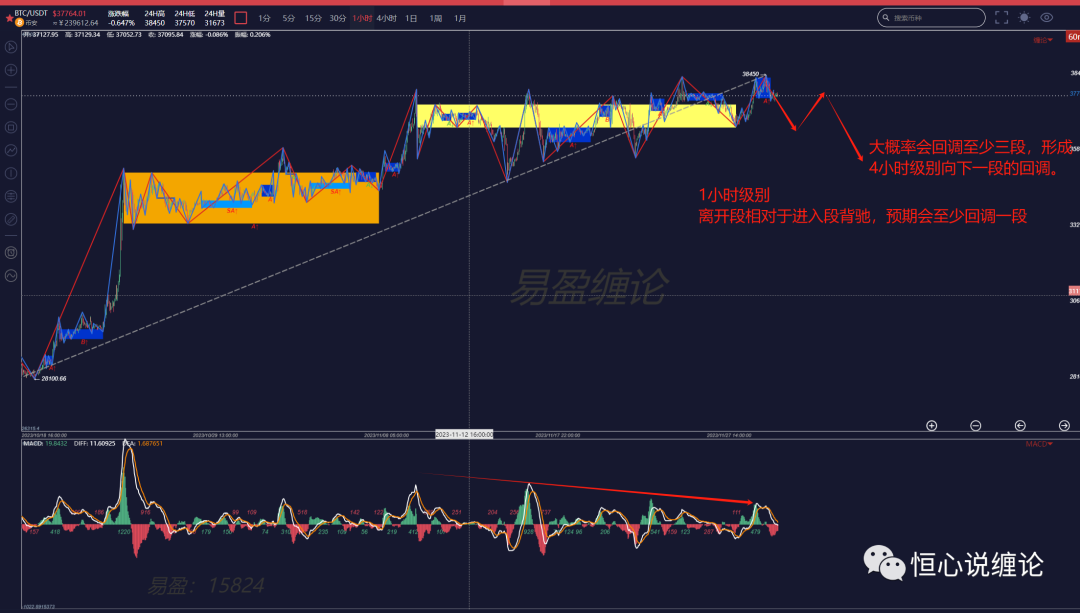The image size is (1080, 613).
Task: Click the magnifier icon in the search box
Action: [886, 18]
